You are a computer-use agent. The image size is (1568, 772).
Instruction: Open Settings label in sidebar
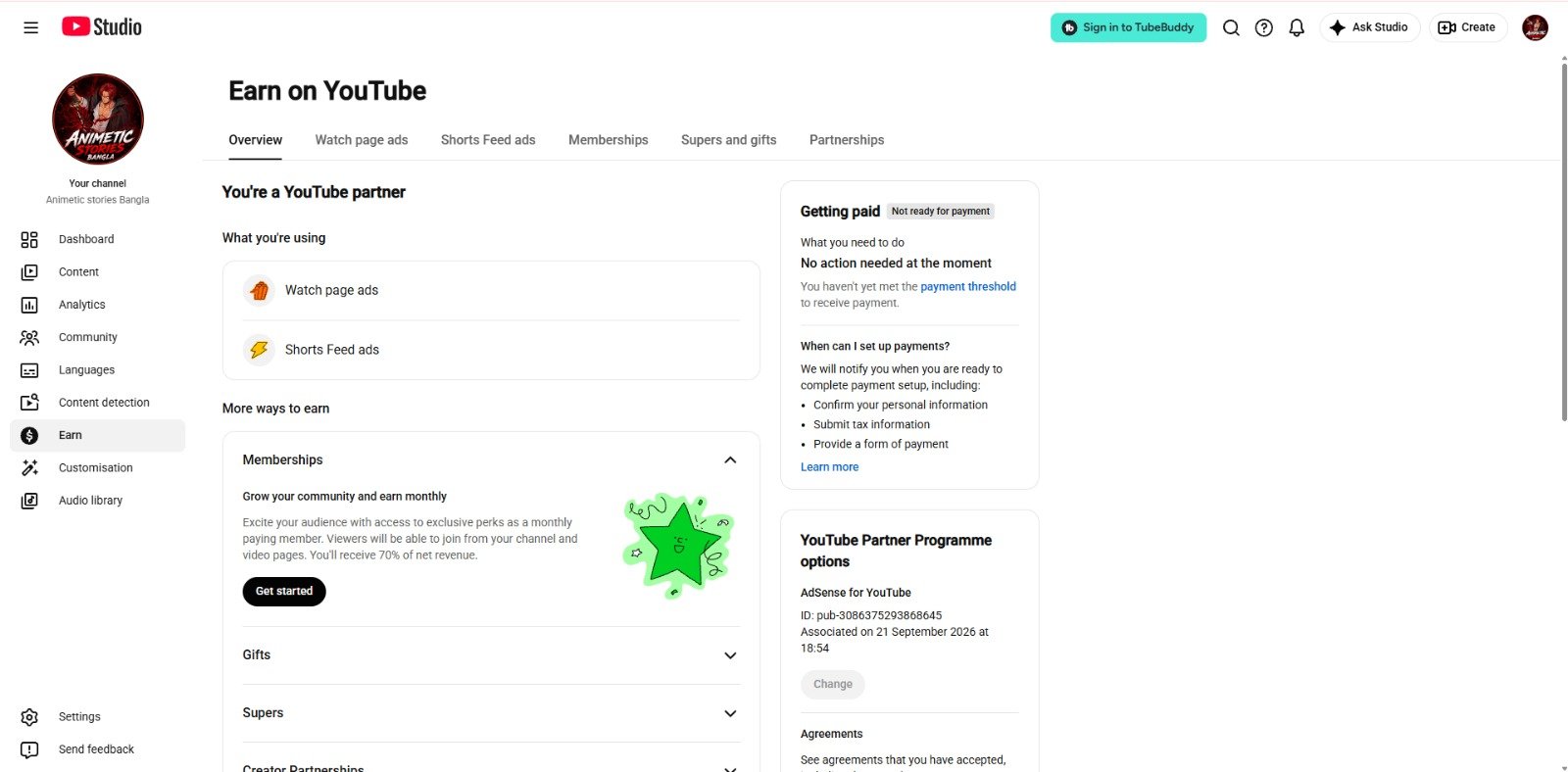point(79,717)
